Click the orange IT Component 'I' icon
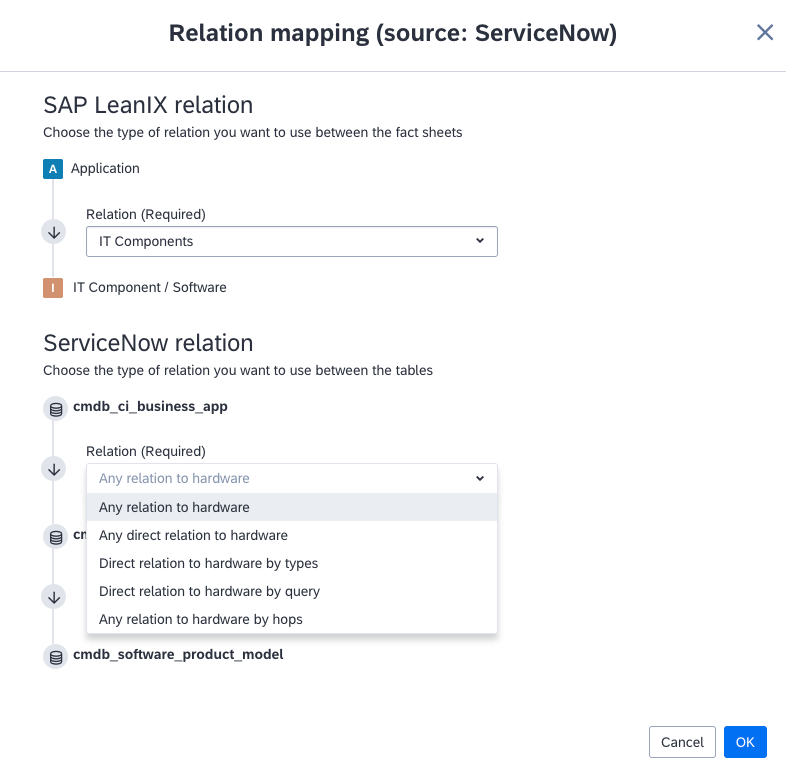 tap(53, 288)
